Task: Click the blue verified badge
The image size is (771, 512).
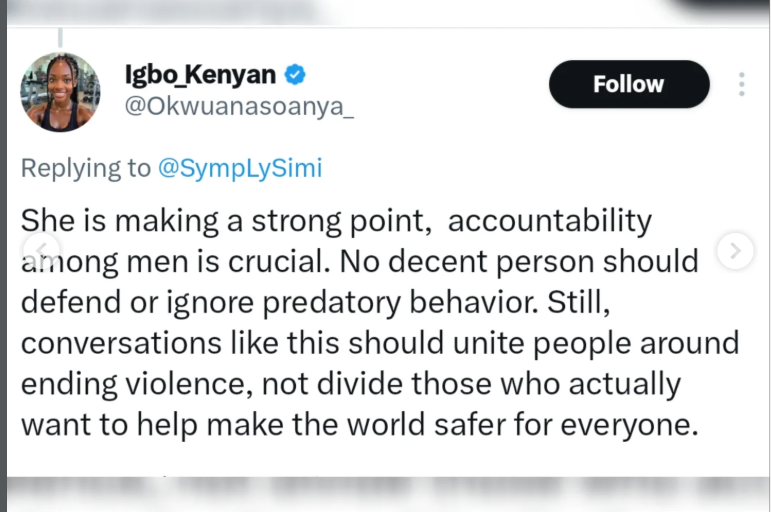Action: [x=296, y=74]
